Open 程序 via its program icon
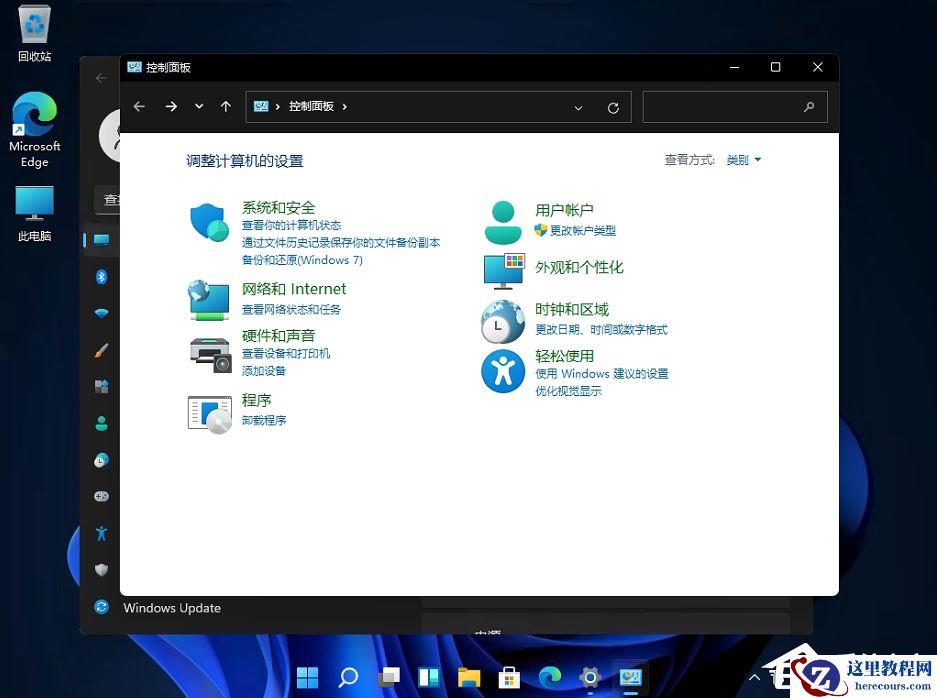Screen dimensions: 937x698 pyautogui.click(x=208, y=413)
